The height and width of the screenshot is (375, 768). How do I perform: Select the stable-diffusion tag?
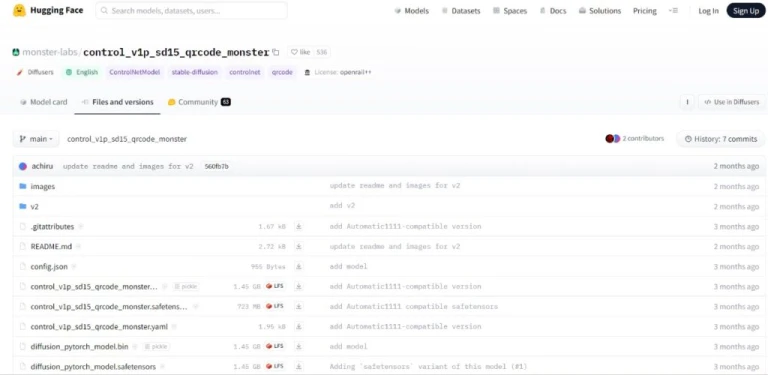point(194,72)
